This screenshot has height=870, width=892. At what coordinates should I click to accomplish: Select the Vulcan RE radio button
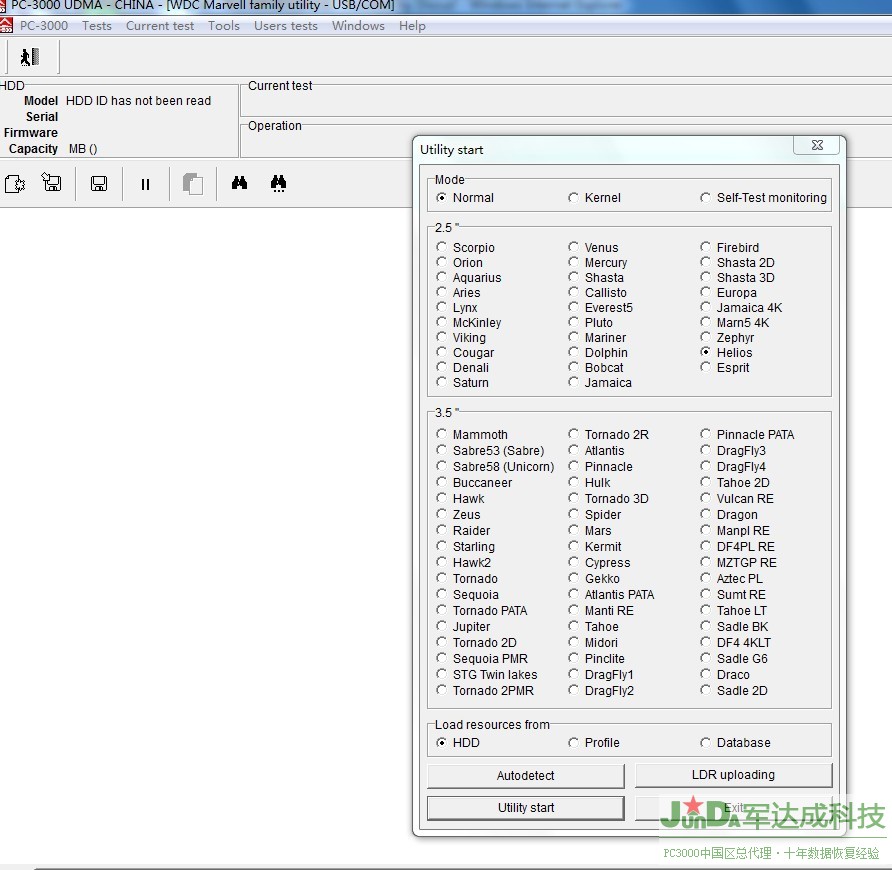click(705, 498)
